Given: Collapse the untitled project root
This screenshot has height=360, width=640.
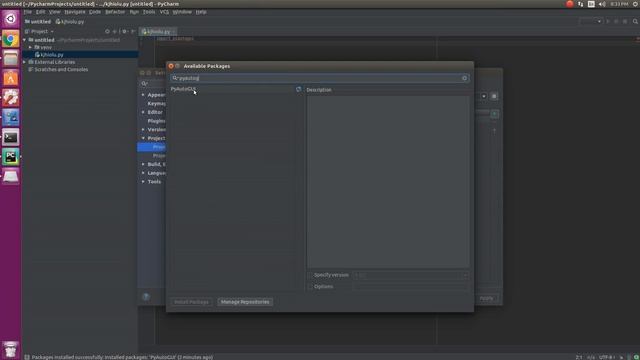Looking at the screenshot, I should [24, 40].
